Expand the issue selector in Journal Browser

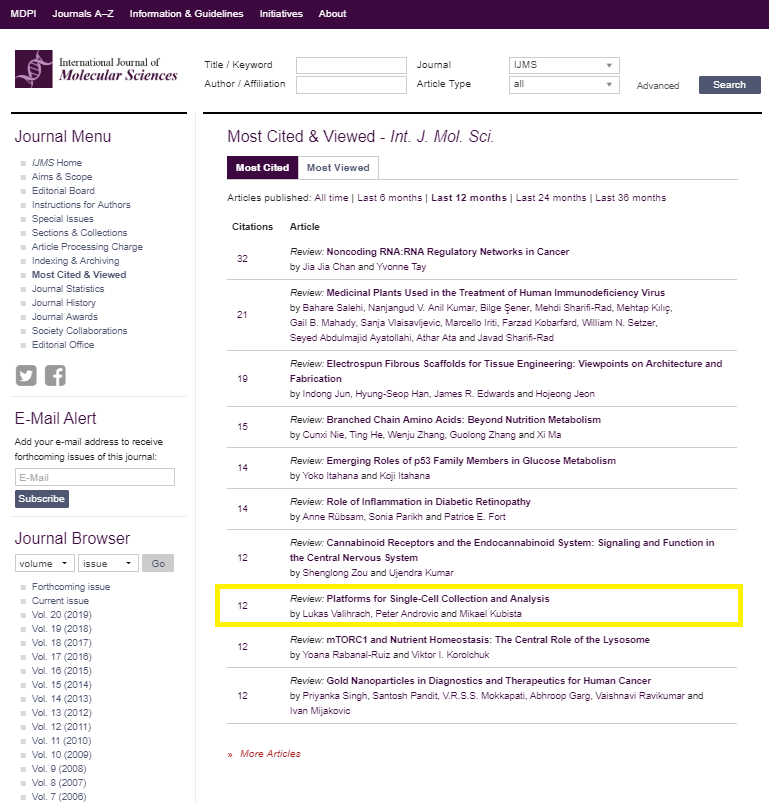point(108,563)
